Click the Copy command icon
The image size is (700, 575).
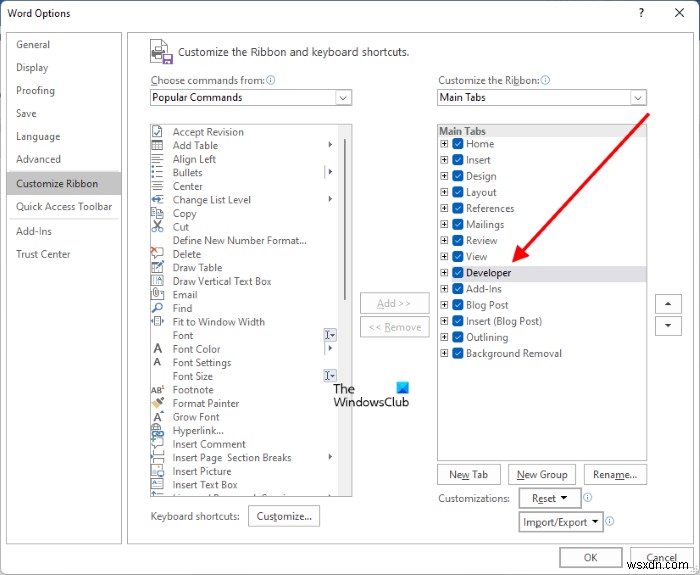[x=157, y=213]
